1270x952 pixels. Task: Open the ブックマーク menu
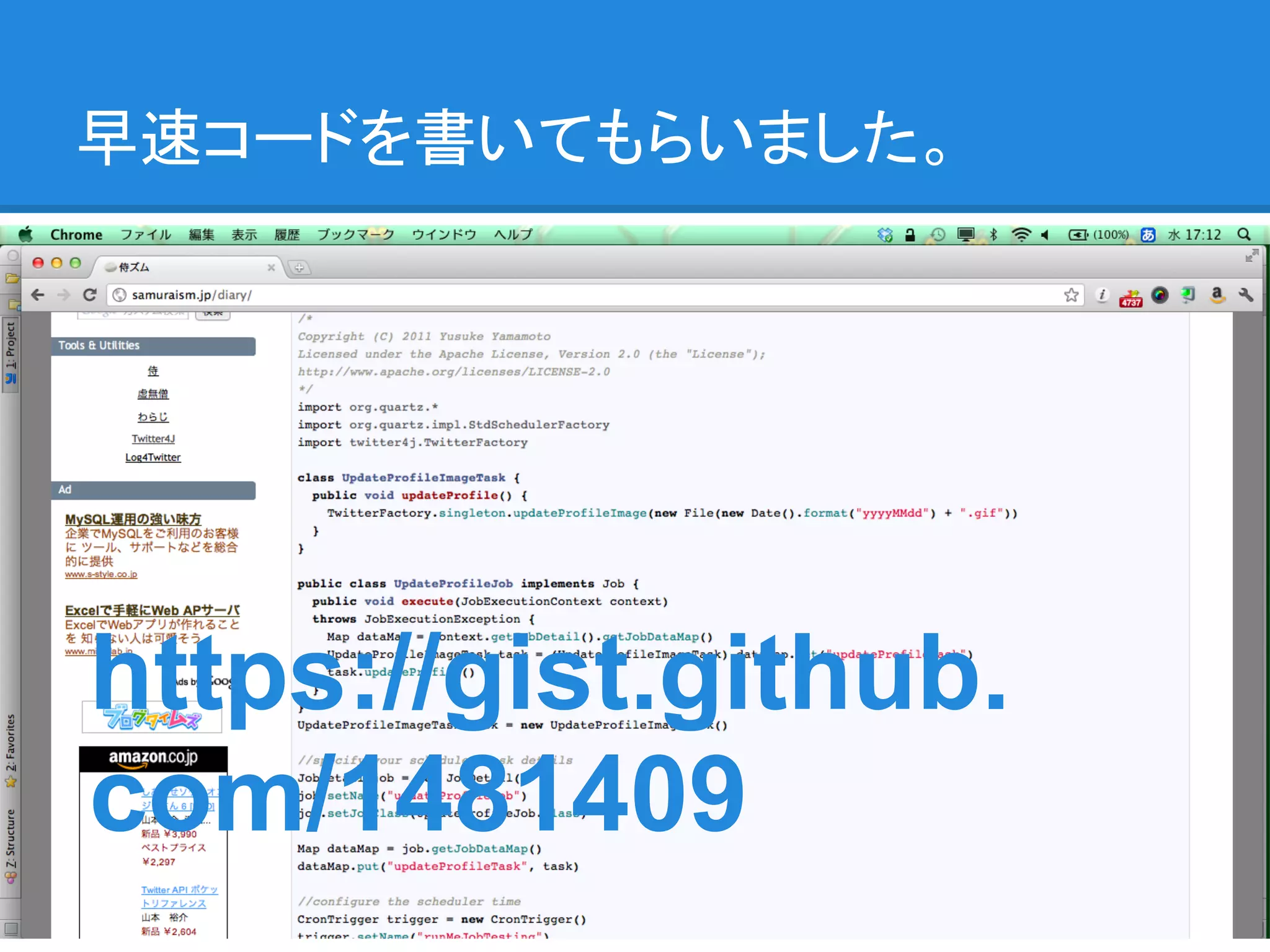pyautogui.click(x=356, y=234)
